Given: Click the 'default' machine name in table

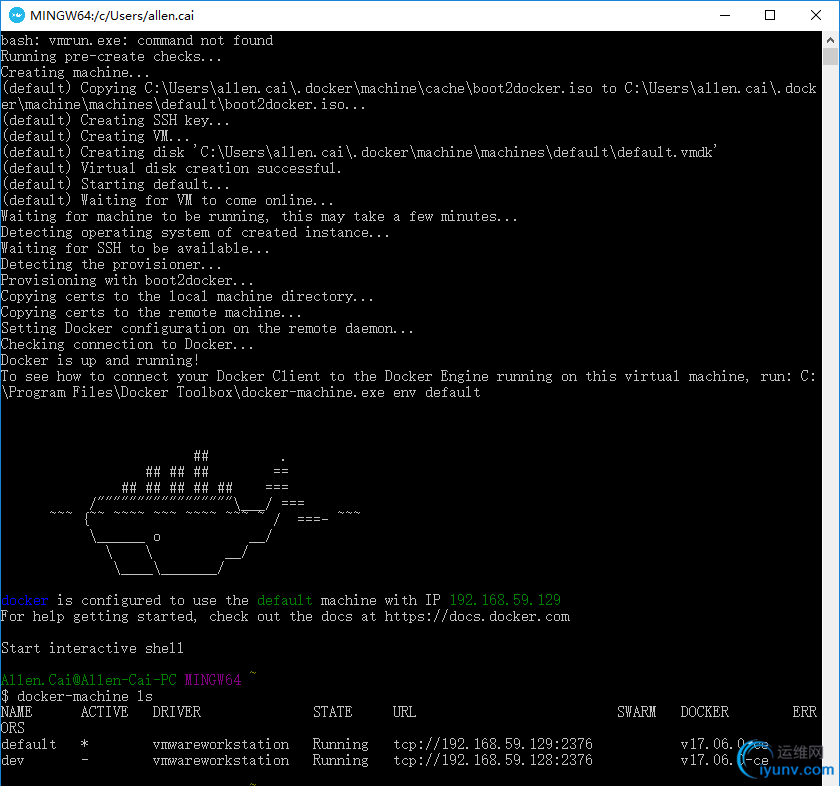Looking at the screenshot, I should [28, 745].
